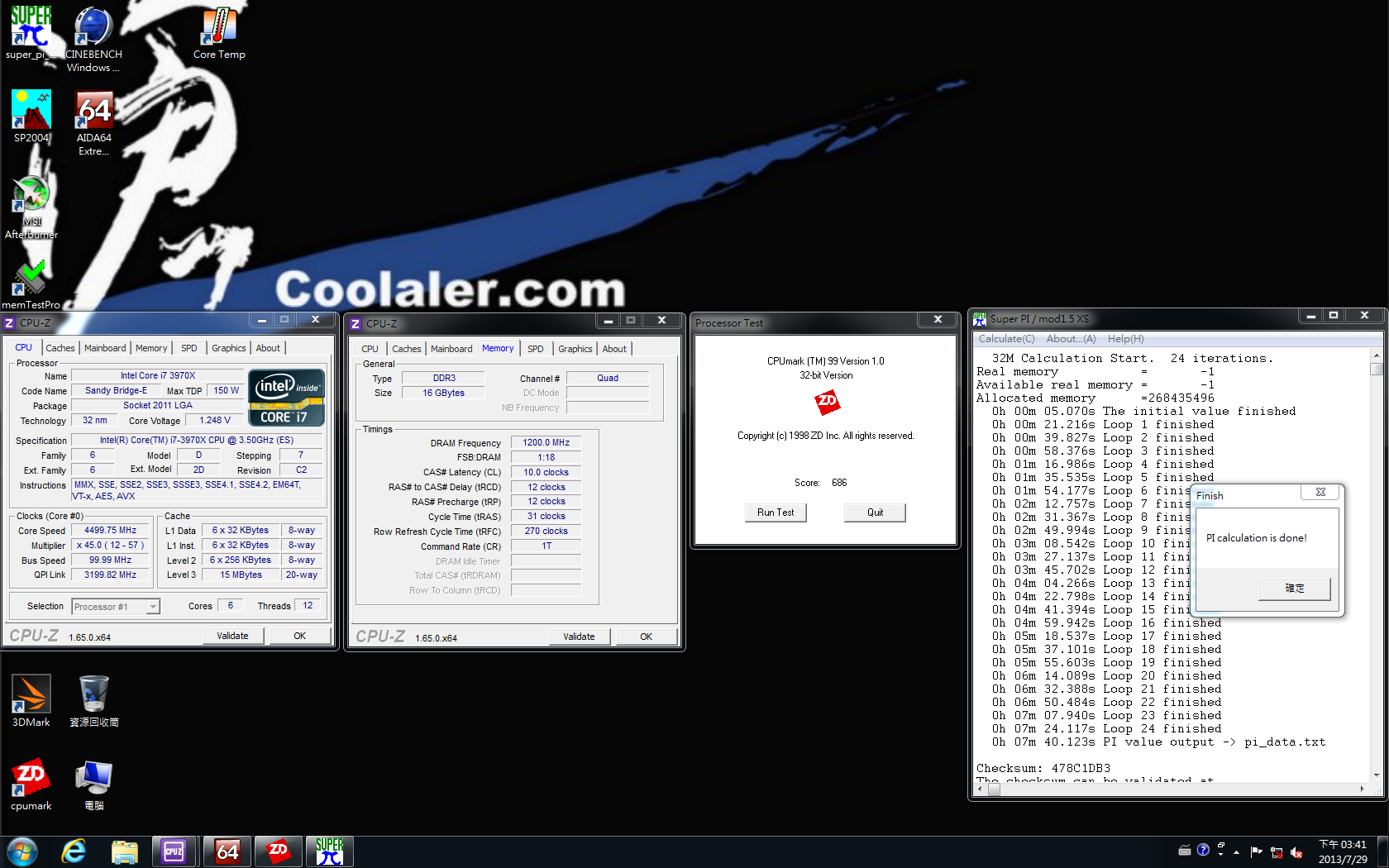The width and height of the screenshot is (1389, 868).
Task: Open the Recycle Bin desktop icon
Action: (x=93, y=700)
